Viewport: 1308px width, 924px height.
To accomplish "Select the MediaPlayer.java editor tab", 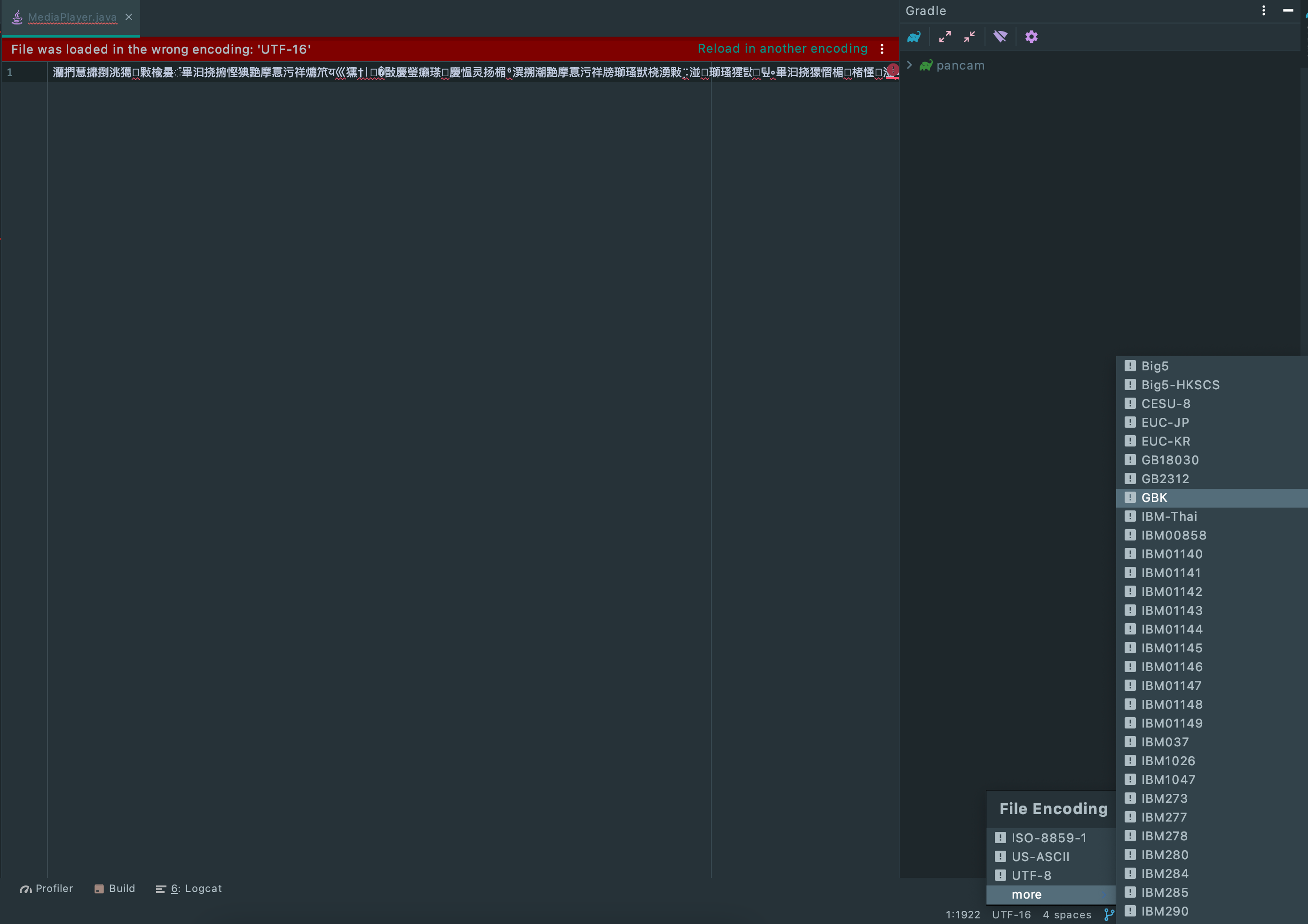I will coord(72,17).
